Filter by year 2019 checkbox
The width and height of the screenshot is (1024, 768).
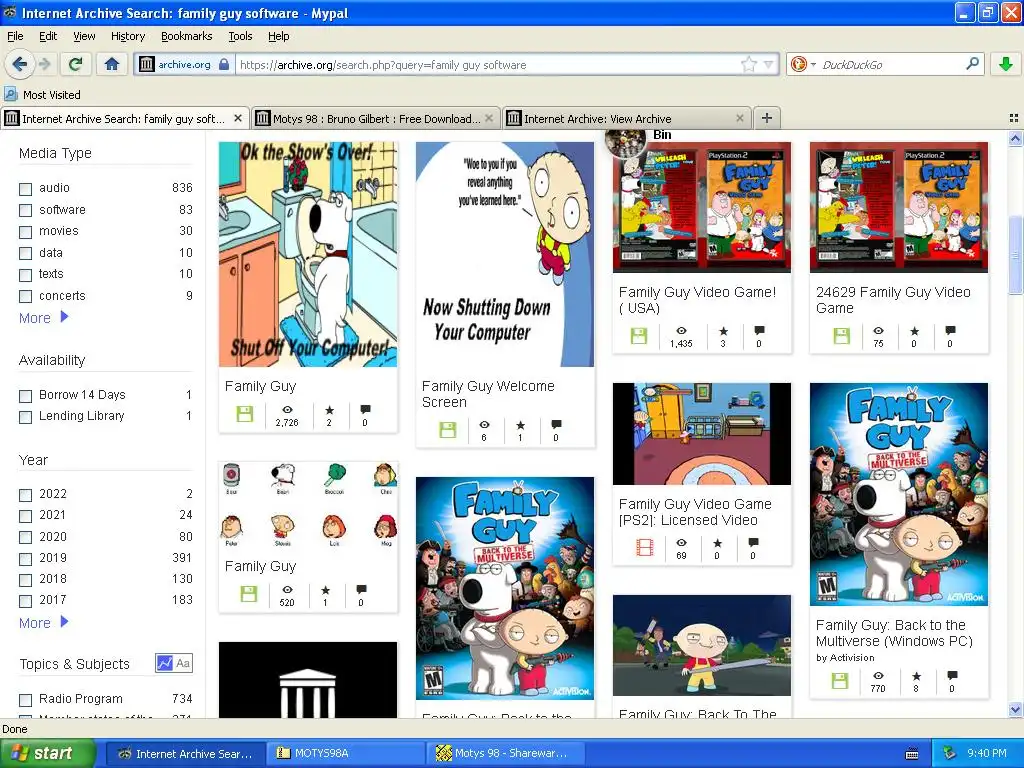coord(25,559)
